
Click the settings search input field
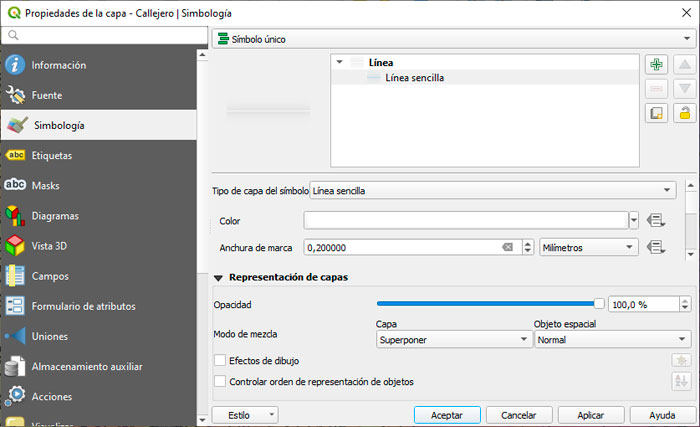pos(104,35)
